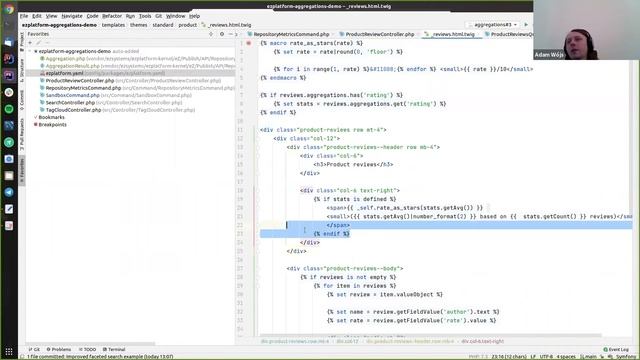Open the Git menu
Viewport: 640px width, 360px height.
(x=158, y=16)
